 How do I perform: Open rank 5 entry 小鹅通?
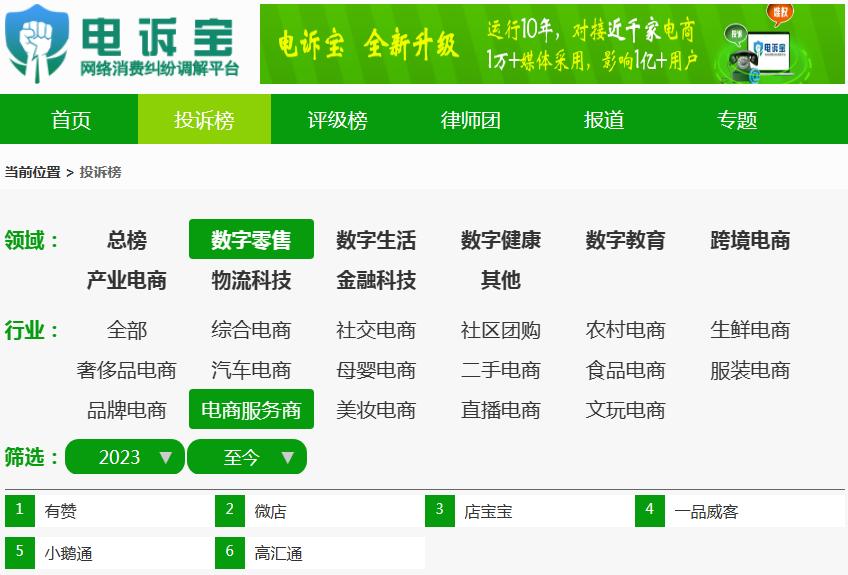[110, 553]
